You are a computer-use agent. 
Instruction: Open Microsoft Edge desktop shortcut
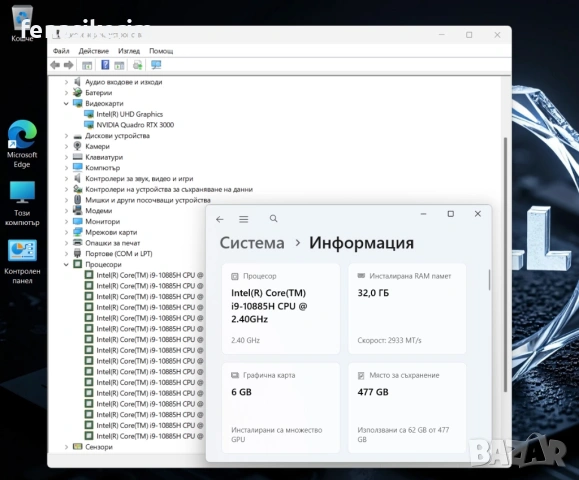coord(22,144)
